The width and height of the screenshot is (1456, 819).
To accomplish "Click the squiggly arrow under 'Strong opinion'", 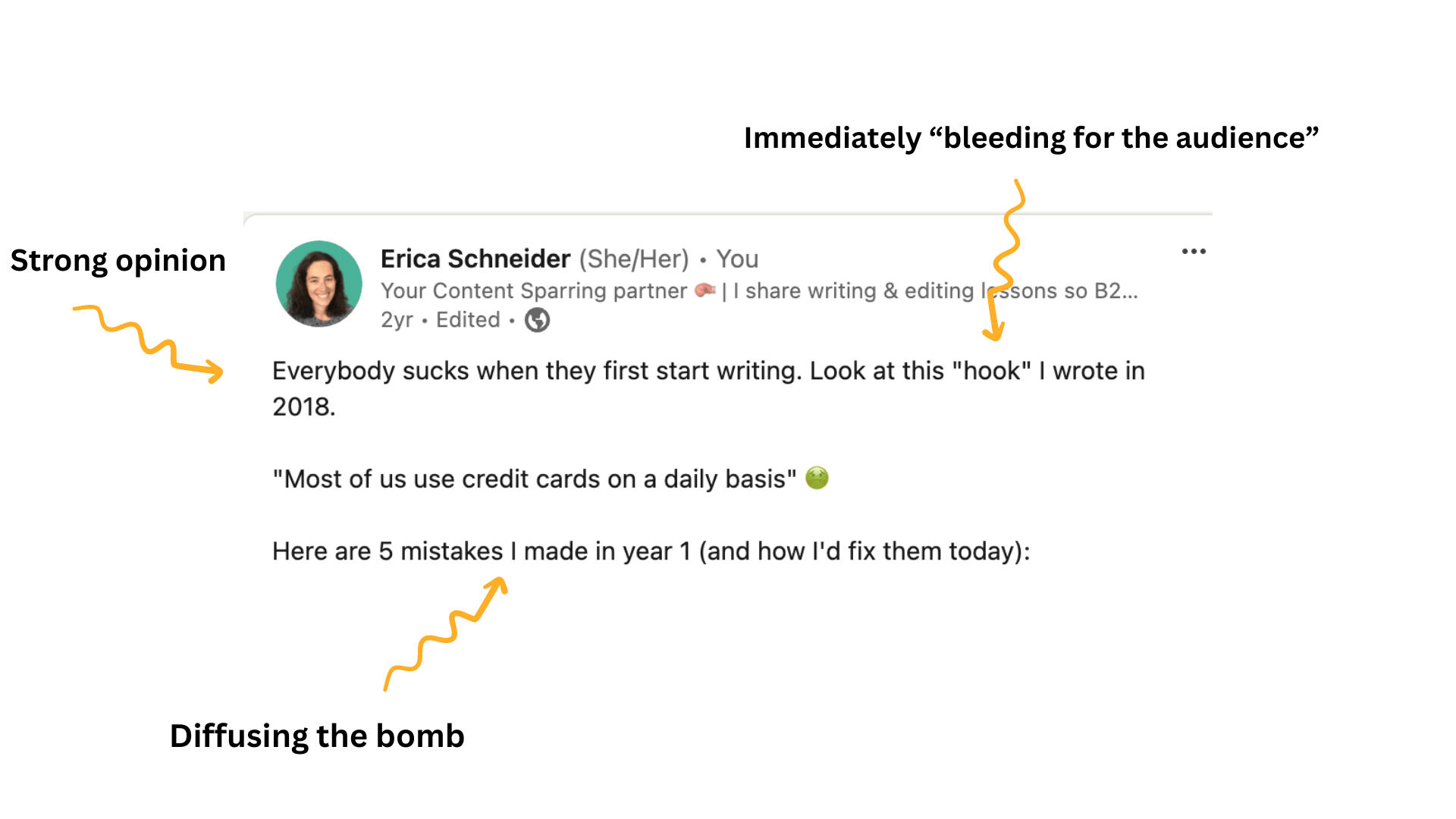I will point(149,344).
